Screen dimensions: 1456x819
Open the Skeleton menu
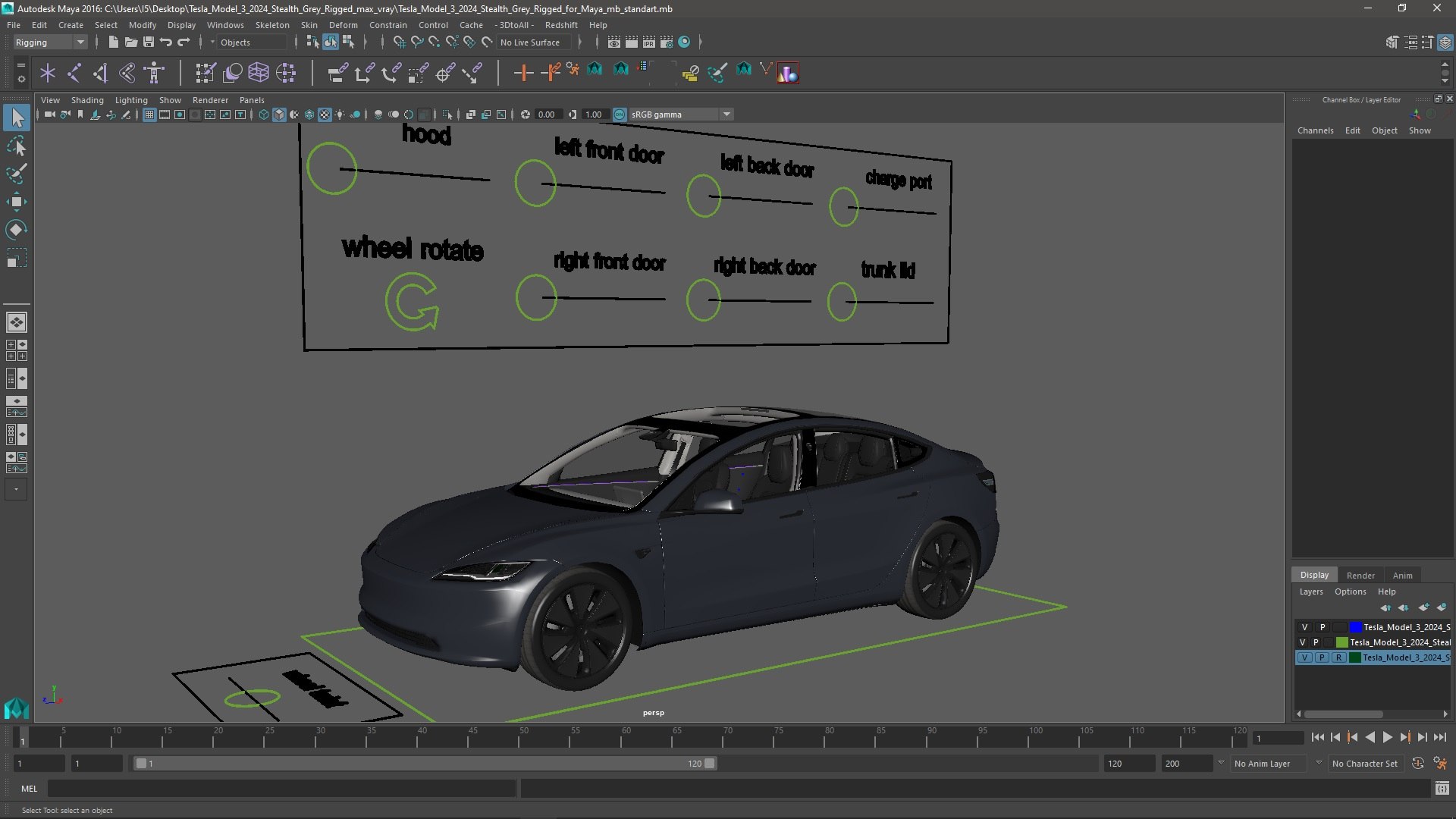[x=272, y=25]
